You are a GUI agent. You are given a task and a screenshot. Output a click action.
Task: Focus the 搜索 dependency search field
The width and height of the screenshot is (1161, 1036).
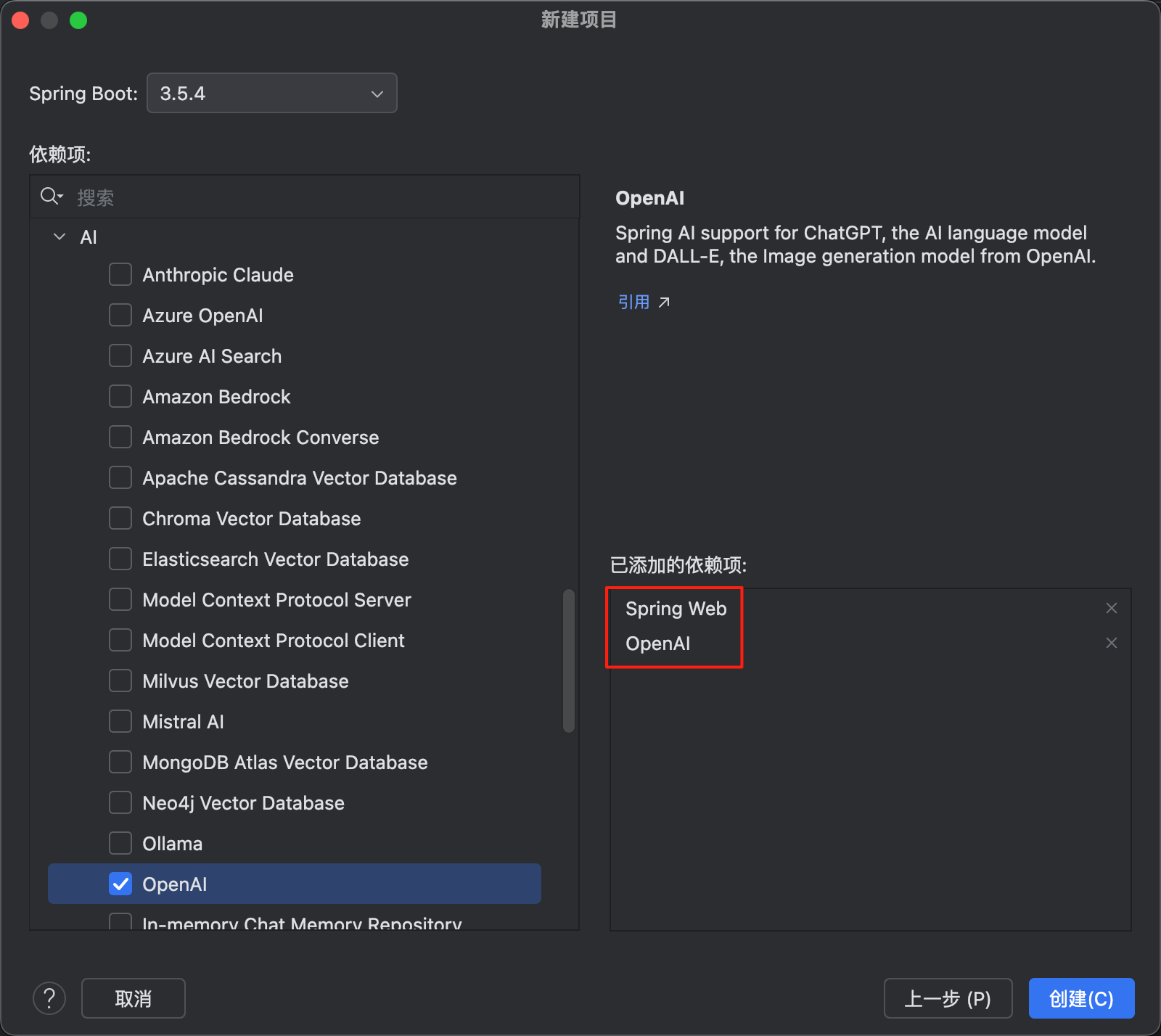click(305, 197)
